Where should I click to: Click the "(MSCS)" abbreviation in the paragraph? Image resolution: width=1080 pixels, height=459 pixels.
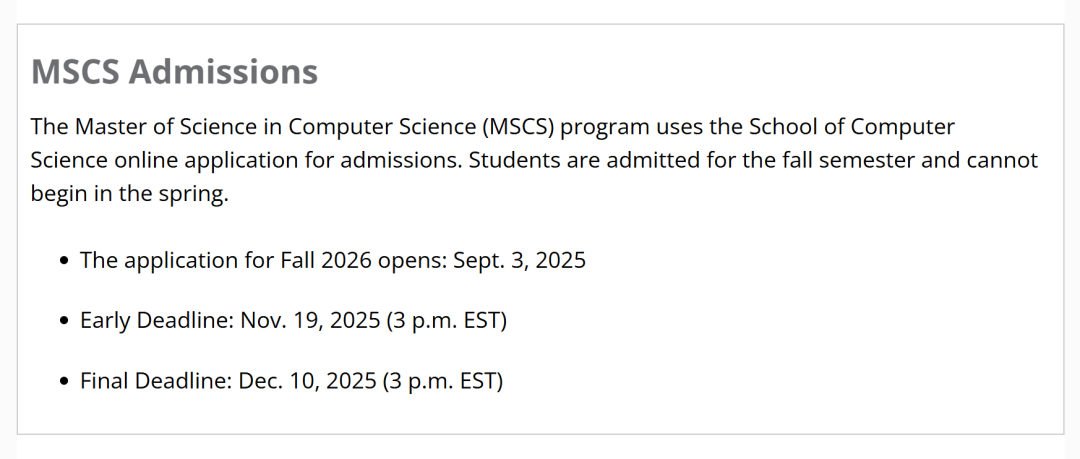(518, 127)
